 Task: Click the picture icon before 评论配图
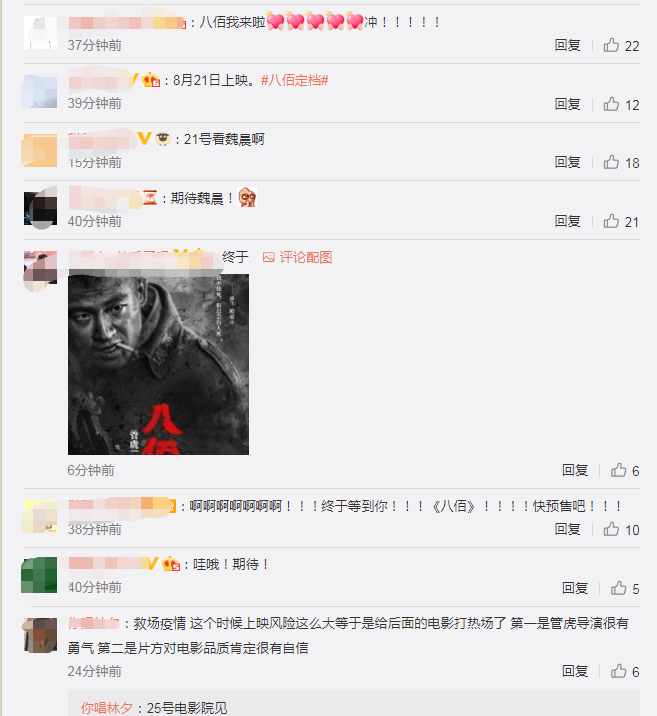point(268,258)
